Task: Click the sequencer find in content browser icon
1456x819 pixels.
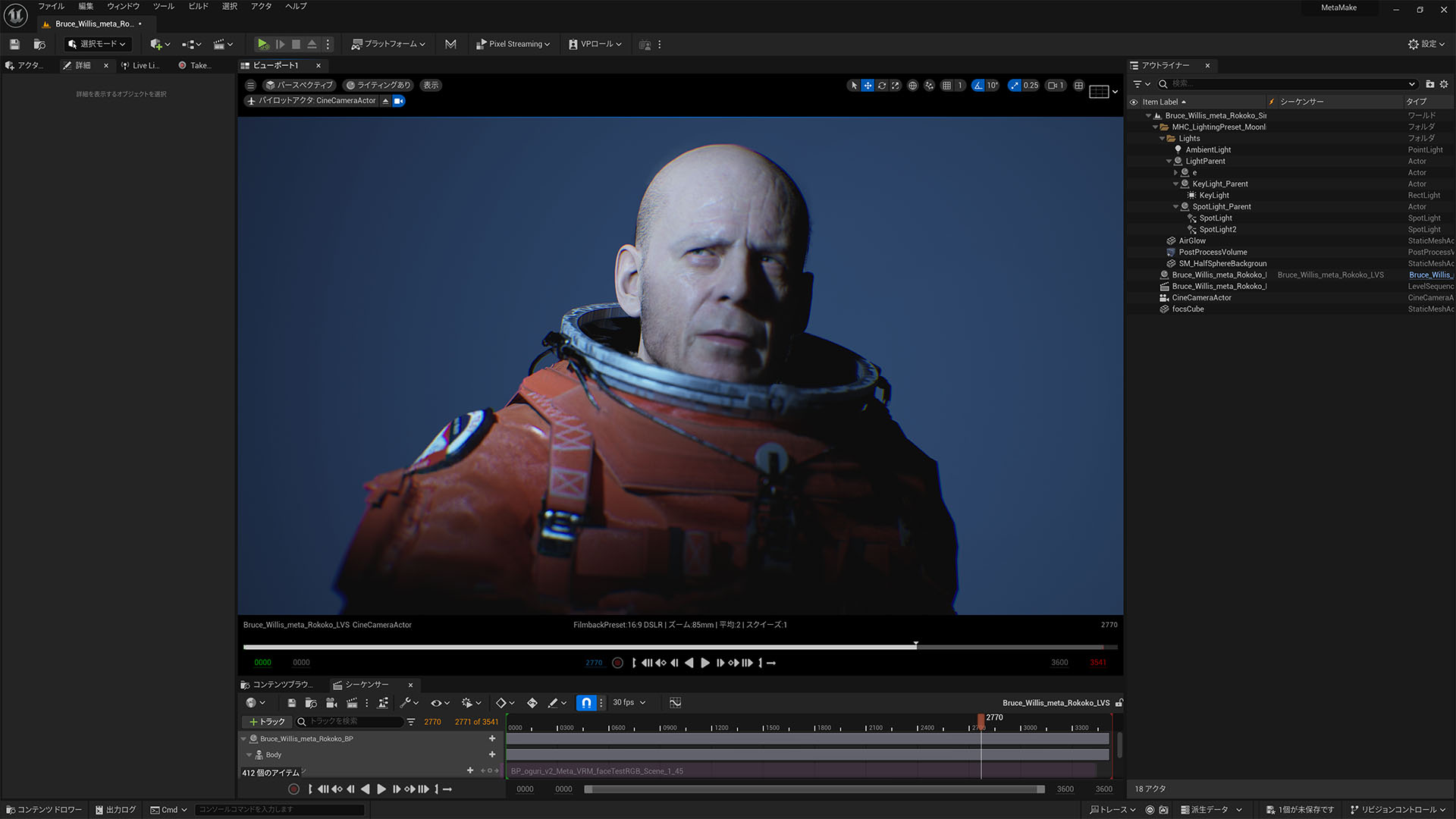Action: click(x=311, y=703)
